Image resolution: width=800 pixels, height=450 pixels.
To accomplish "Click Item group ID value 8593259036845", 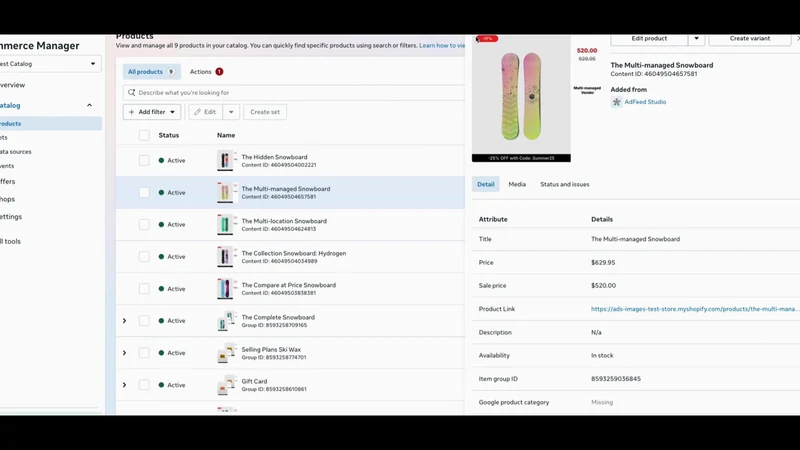I will coord(616,379).
